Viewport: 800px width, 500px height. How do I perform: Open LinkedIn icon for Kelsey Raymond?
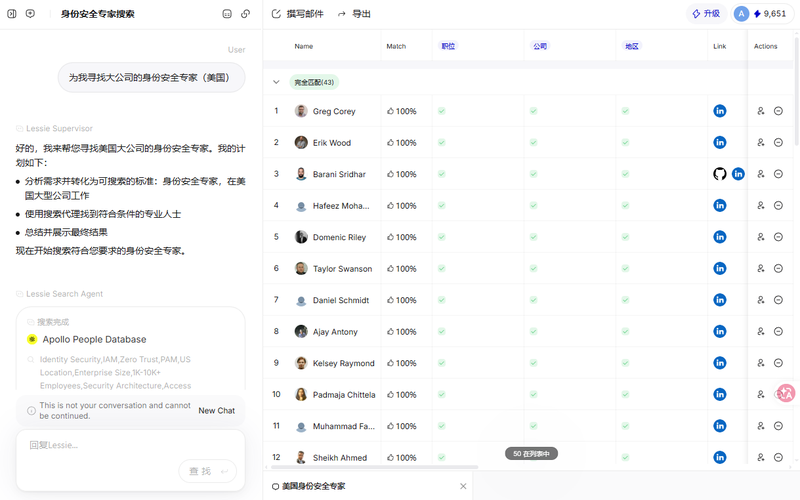tap(719, 363)
